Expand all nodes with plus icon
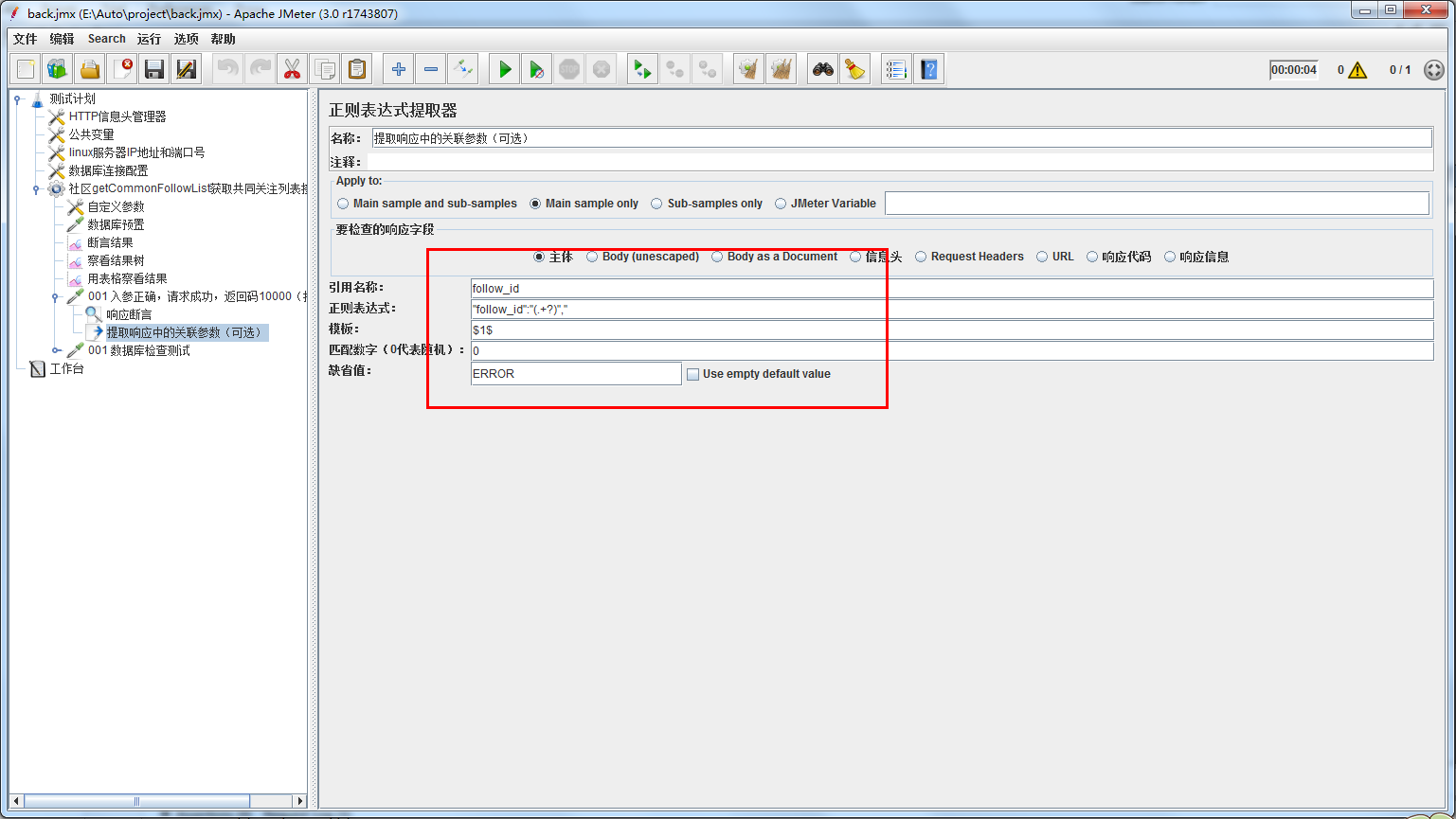 [399, 69]
